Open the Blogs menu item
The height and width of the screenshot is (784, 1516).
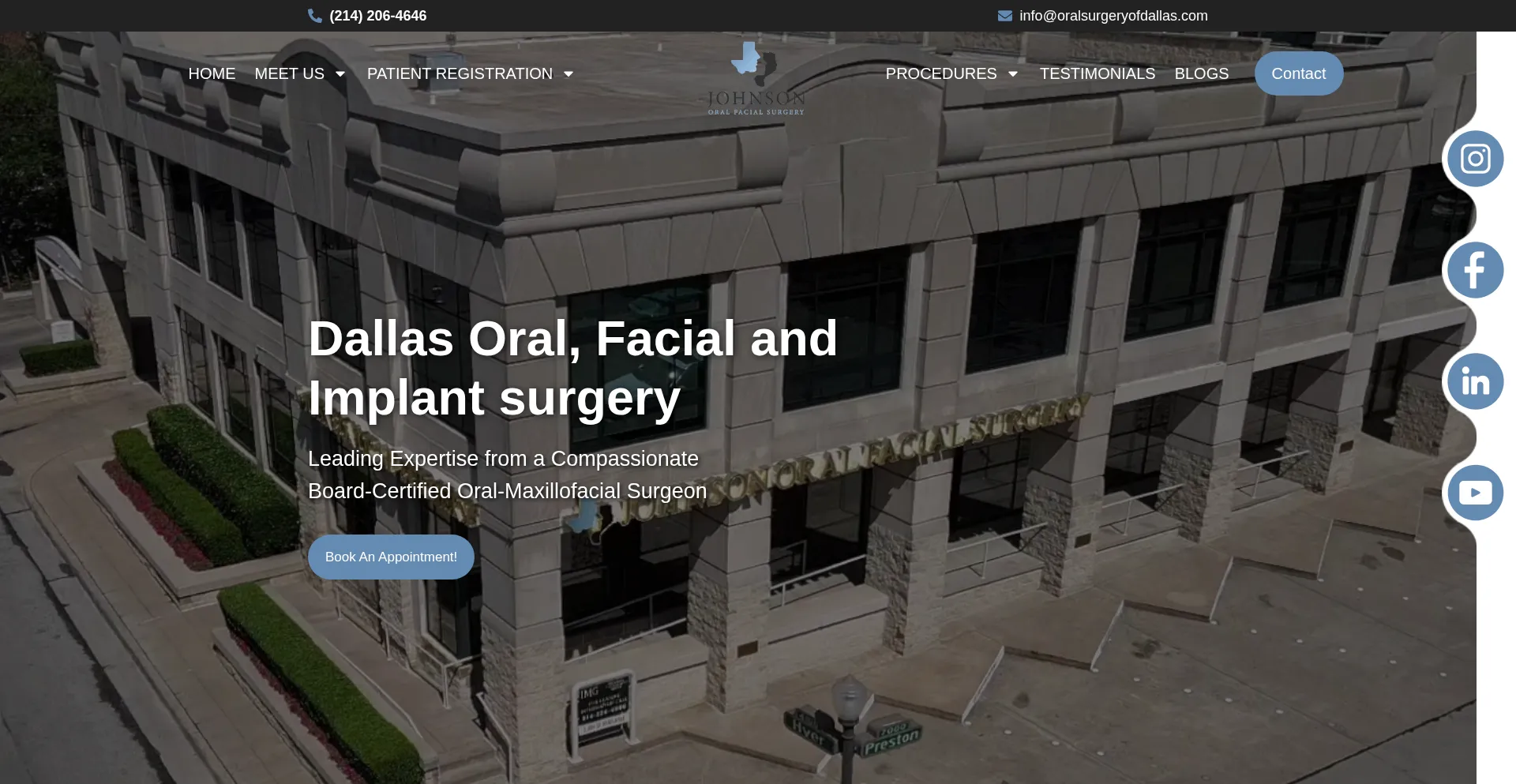1201,73
